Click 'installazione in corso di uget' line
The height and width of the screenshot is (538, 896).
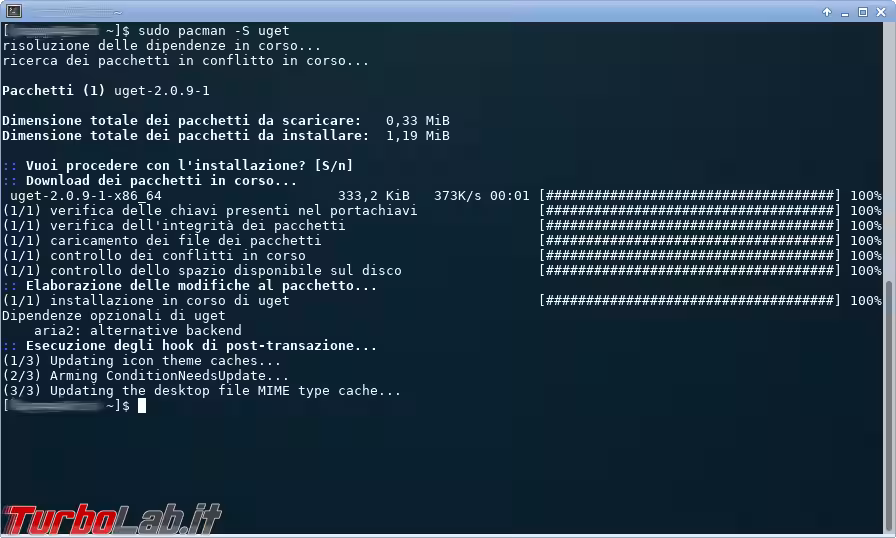click(x=146, y=300)
